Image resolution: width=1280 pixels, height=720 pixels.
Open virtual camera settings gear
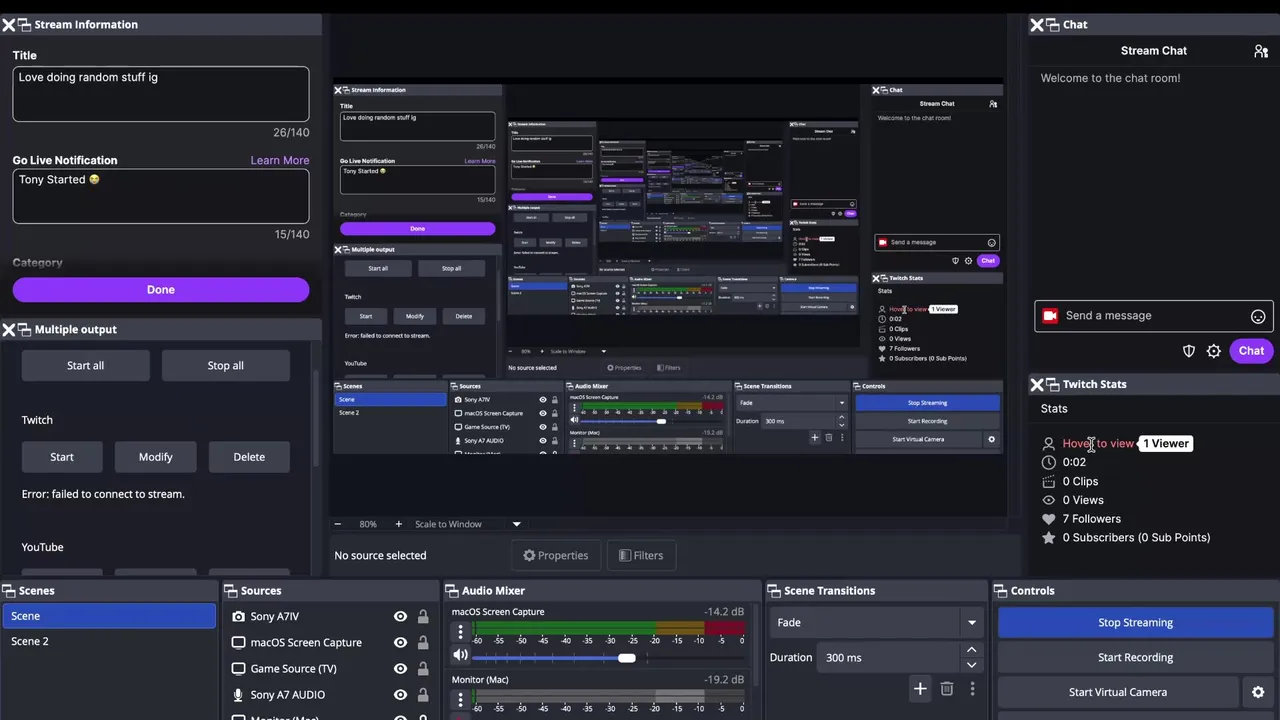[x=1259, y=692]
